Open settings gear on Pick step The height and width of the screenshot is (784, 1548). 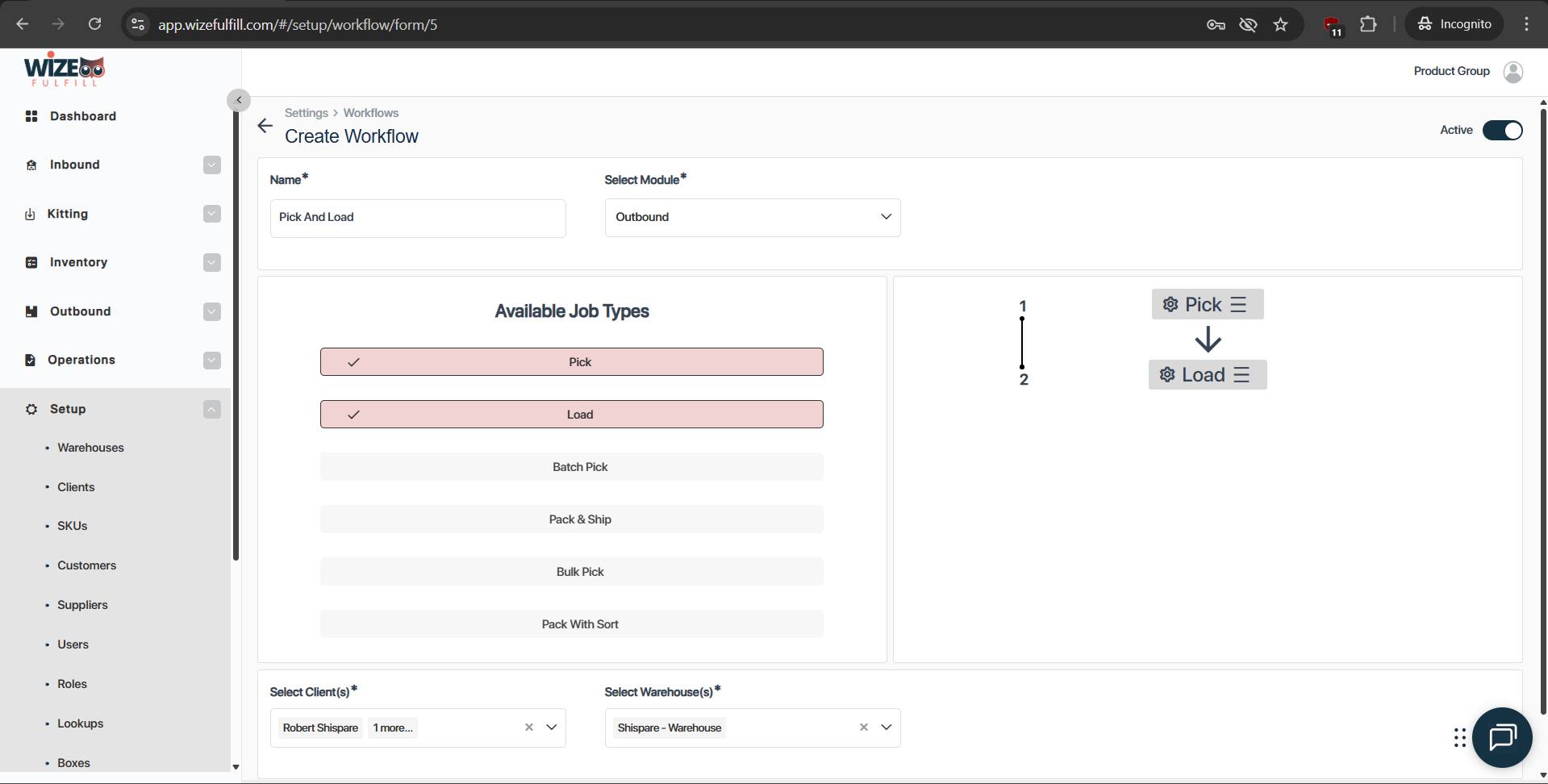[1170, 304]
